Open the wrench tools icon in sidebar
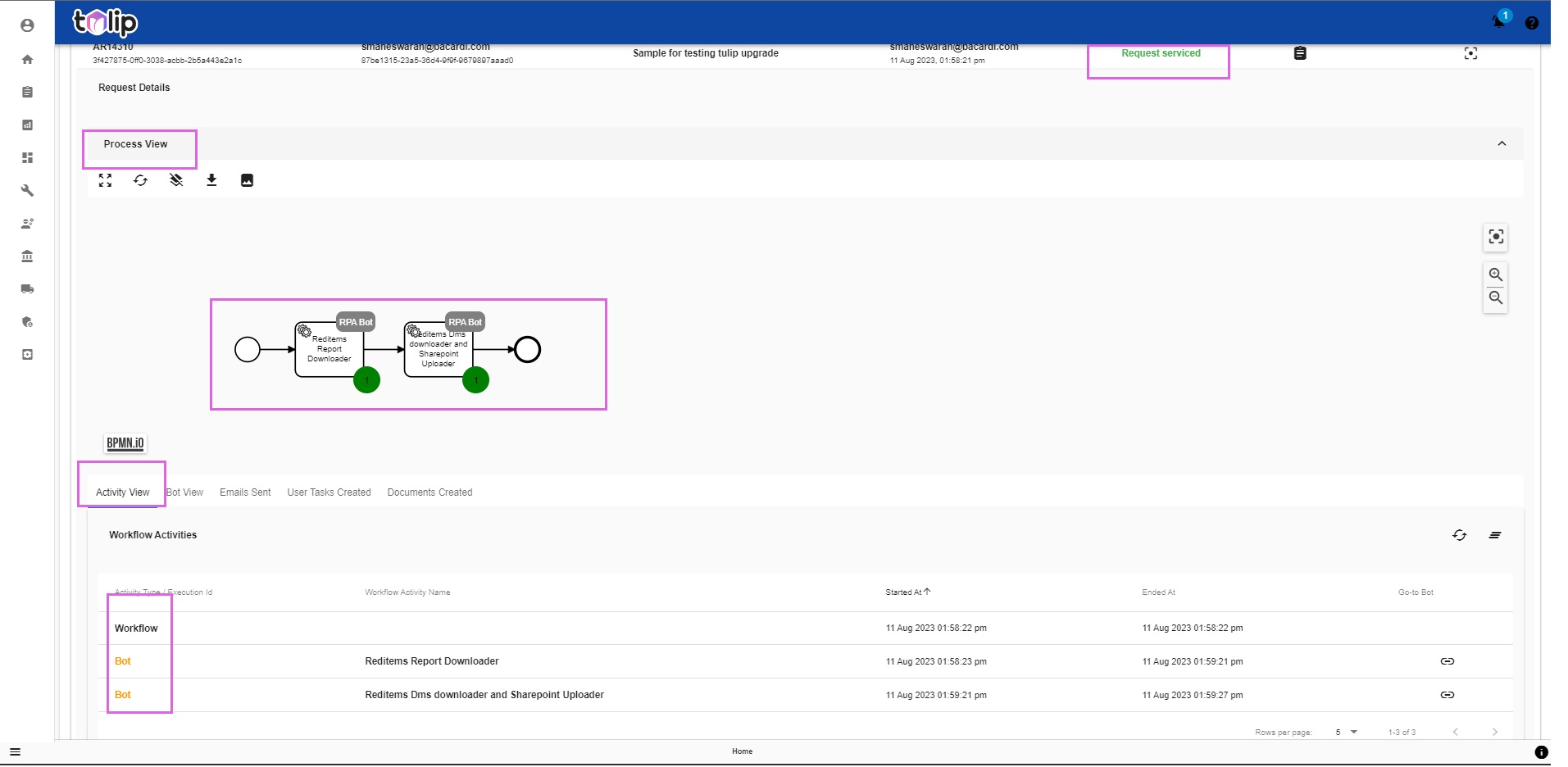Image resolution: width=1568 pixels, height=767 pixels. tap(27, 190)
